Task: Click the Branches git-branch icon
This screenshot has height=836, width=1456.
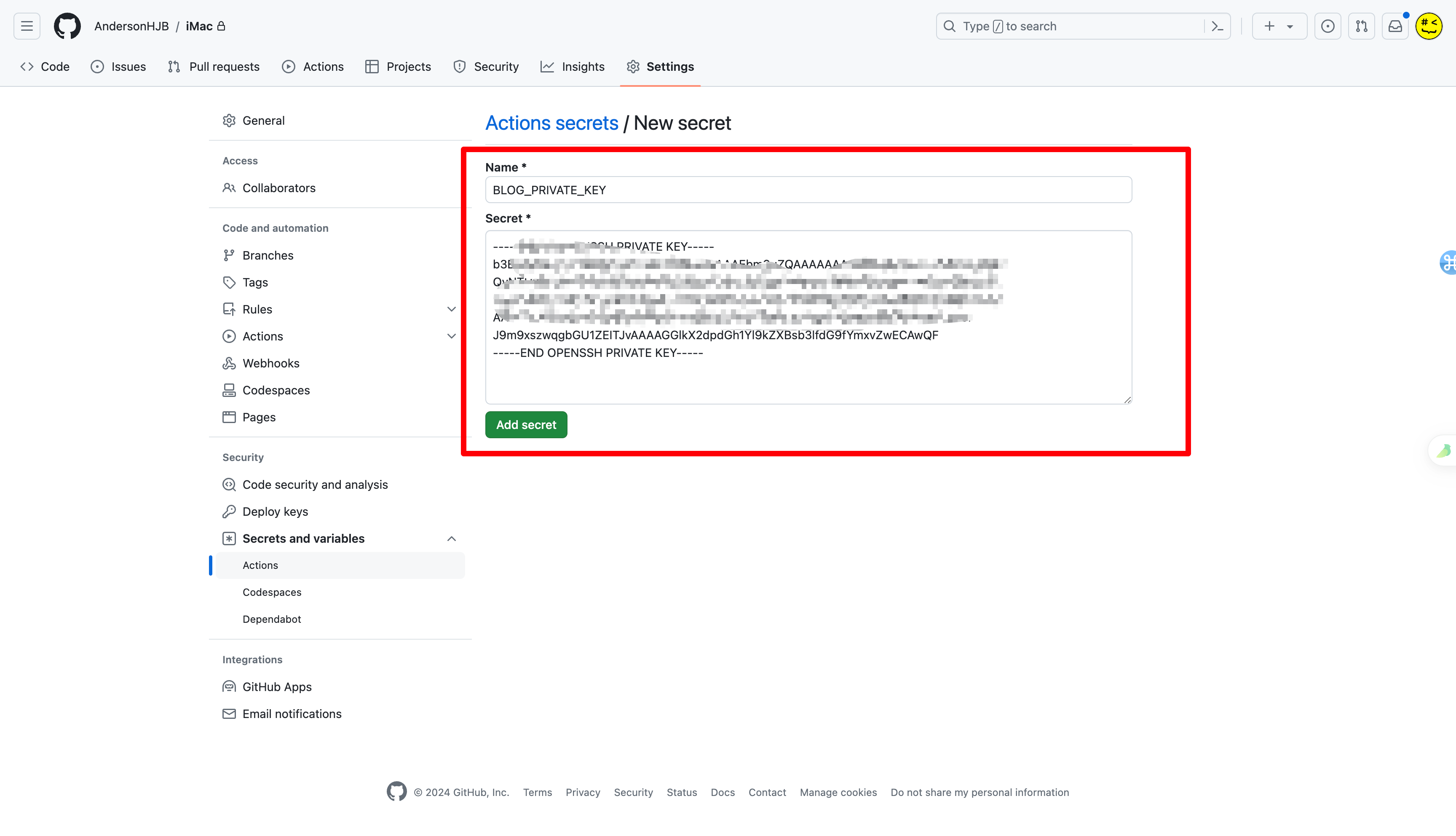Action: click(x=229, y=255)
